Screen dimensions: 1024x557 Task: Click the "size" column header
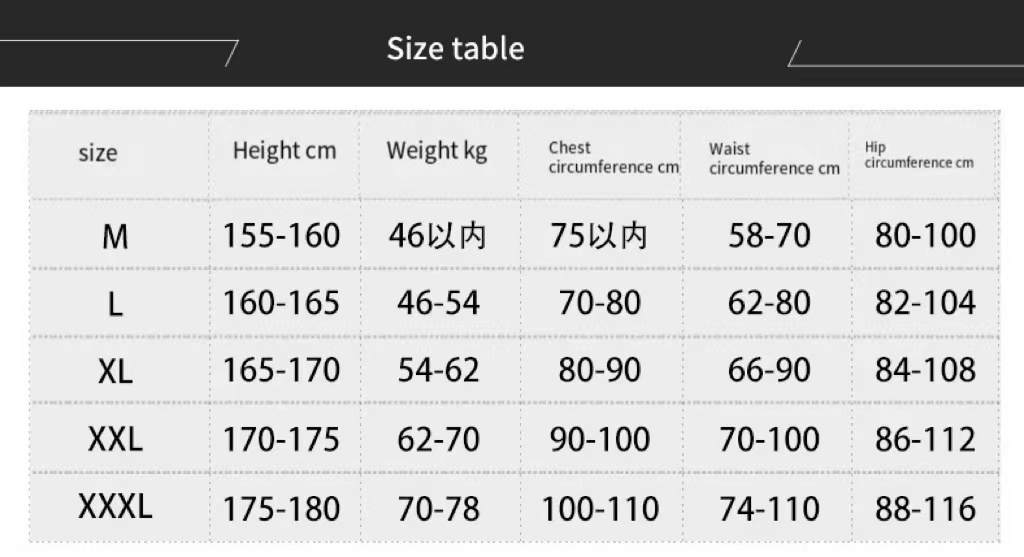98,153
